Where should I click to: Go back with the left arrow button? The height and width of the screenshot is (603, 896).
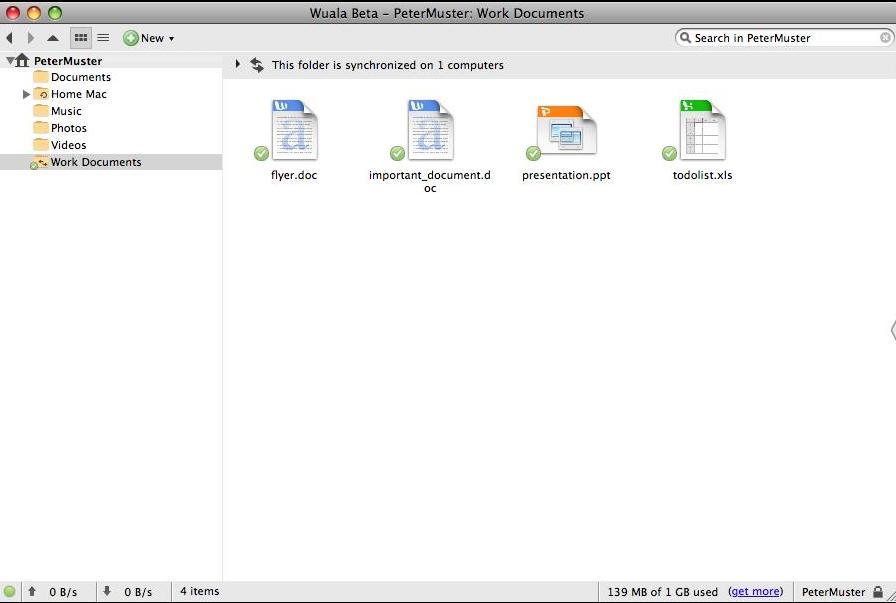click(x=10, y=38)
